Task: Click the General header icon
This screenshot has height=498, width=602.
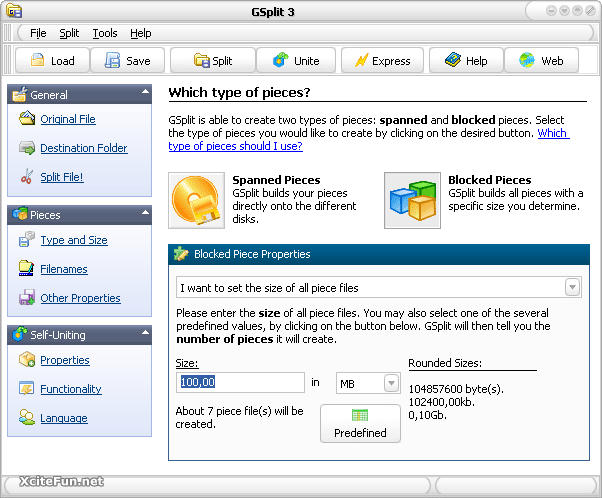Action: [20, 94]
